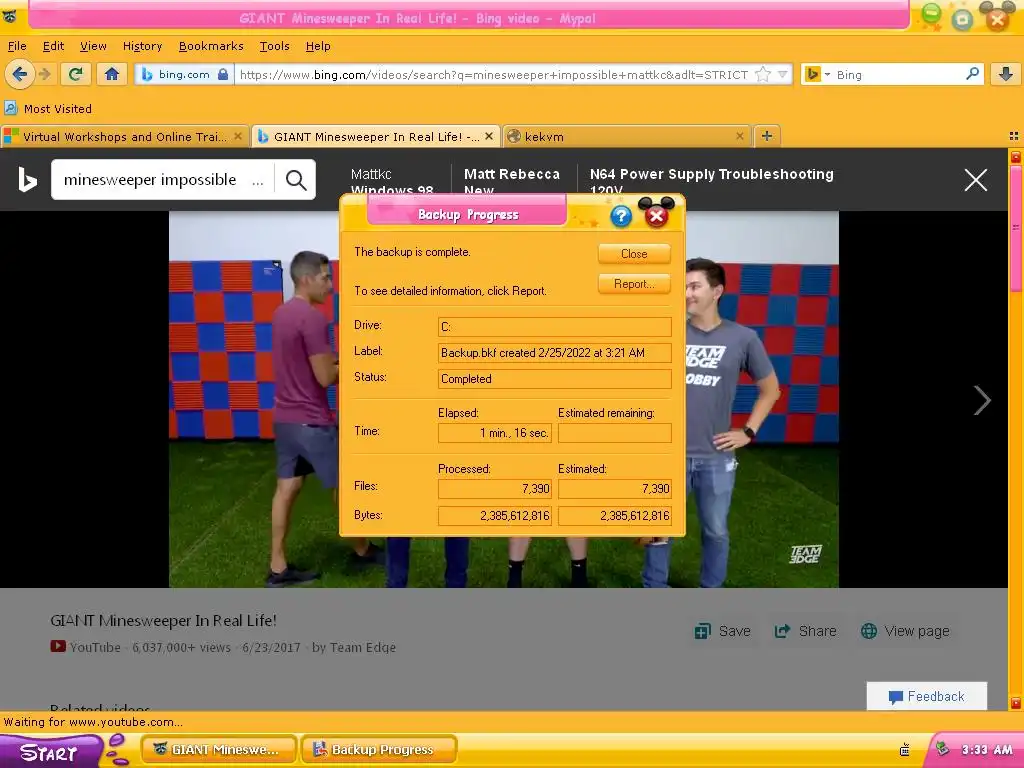Close the kekvm tab
Image resolution: width=1024 pixels, height=768 pixels.
coord(739,136)
